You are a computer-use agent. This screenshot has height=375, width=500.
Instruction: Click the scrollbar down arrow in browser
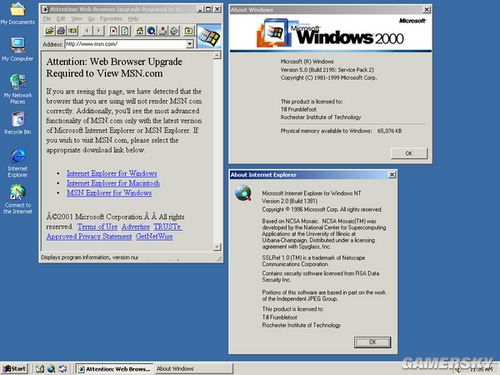217,247
